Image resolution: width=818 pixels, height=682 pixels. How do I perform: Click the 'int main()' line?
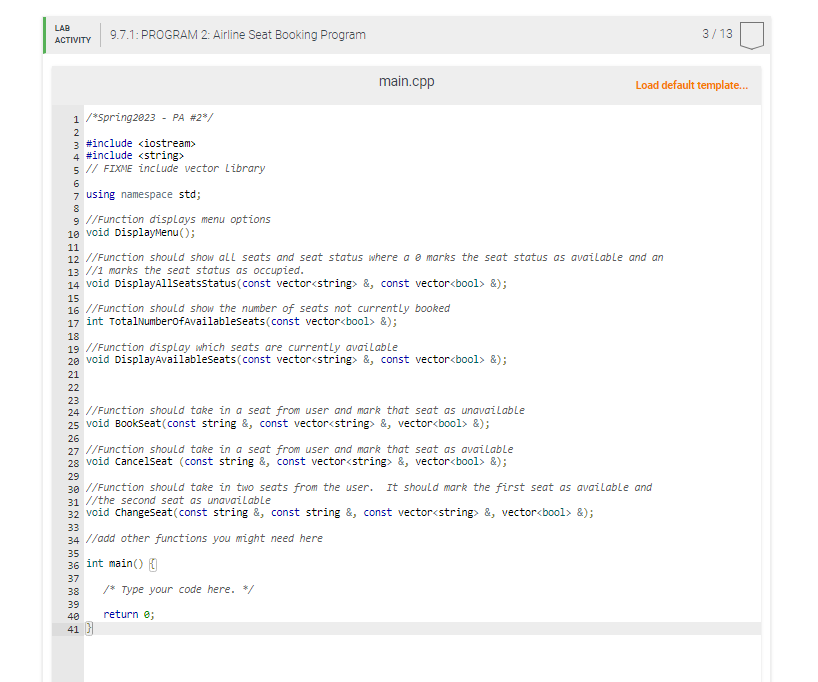click(x=121, y=564)
